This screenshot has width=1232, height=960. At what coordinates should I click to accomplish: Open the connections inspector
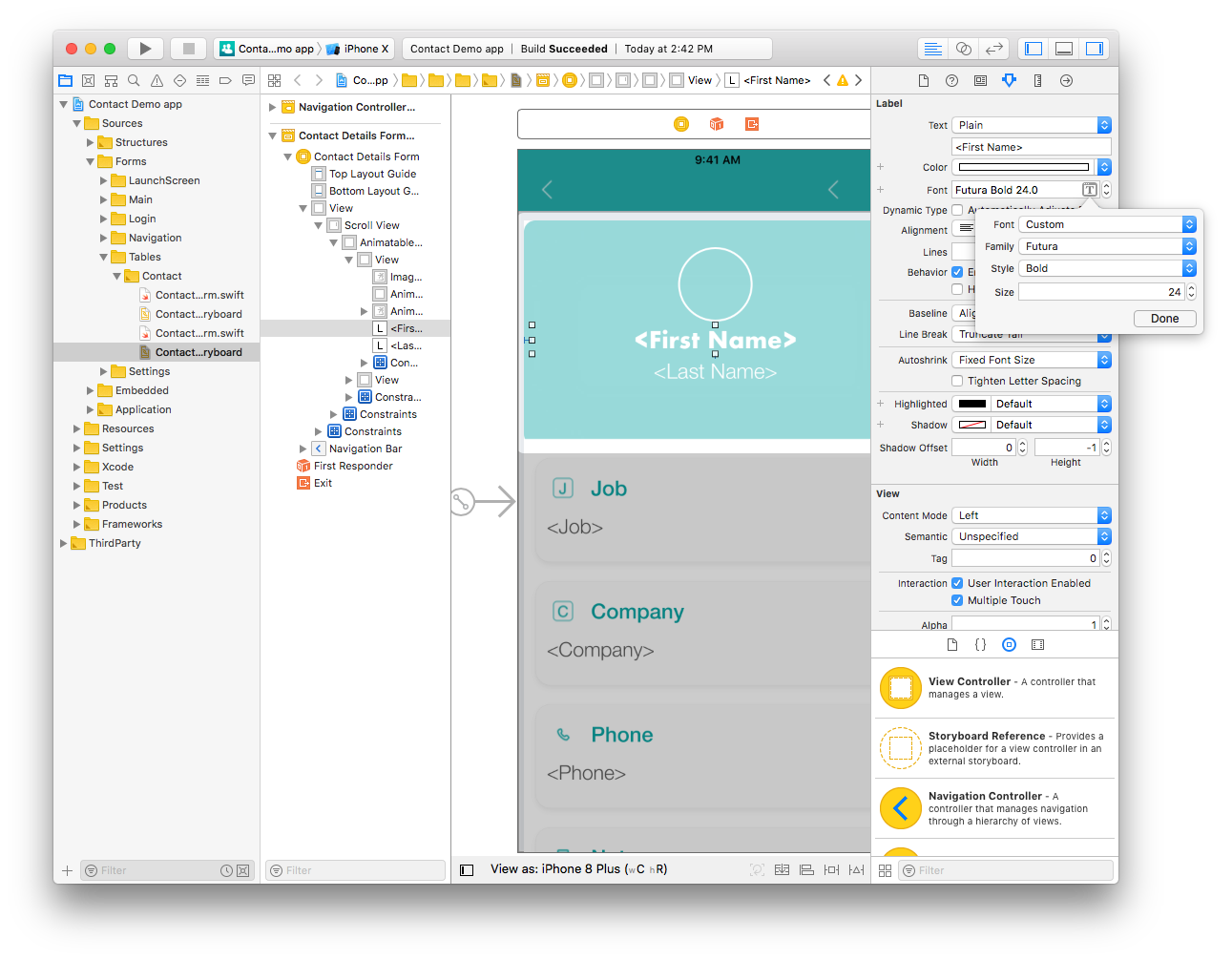(x=1066, y=80)
